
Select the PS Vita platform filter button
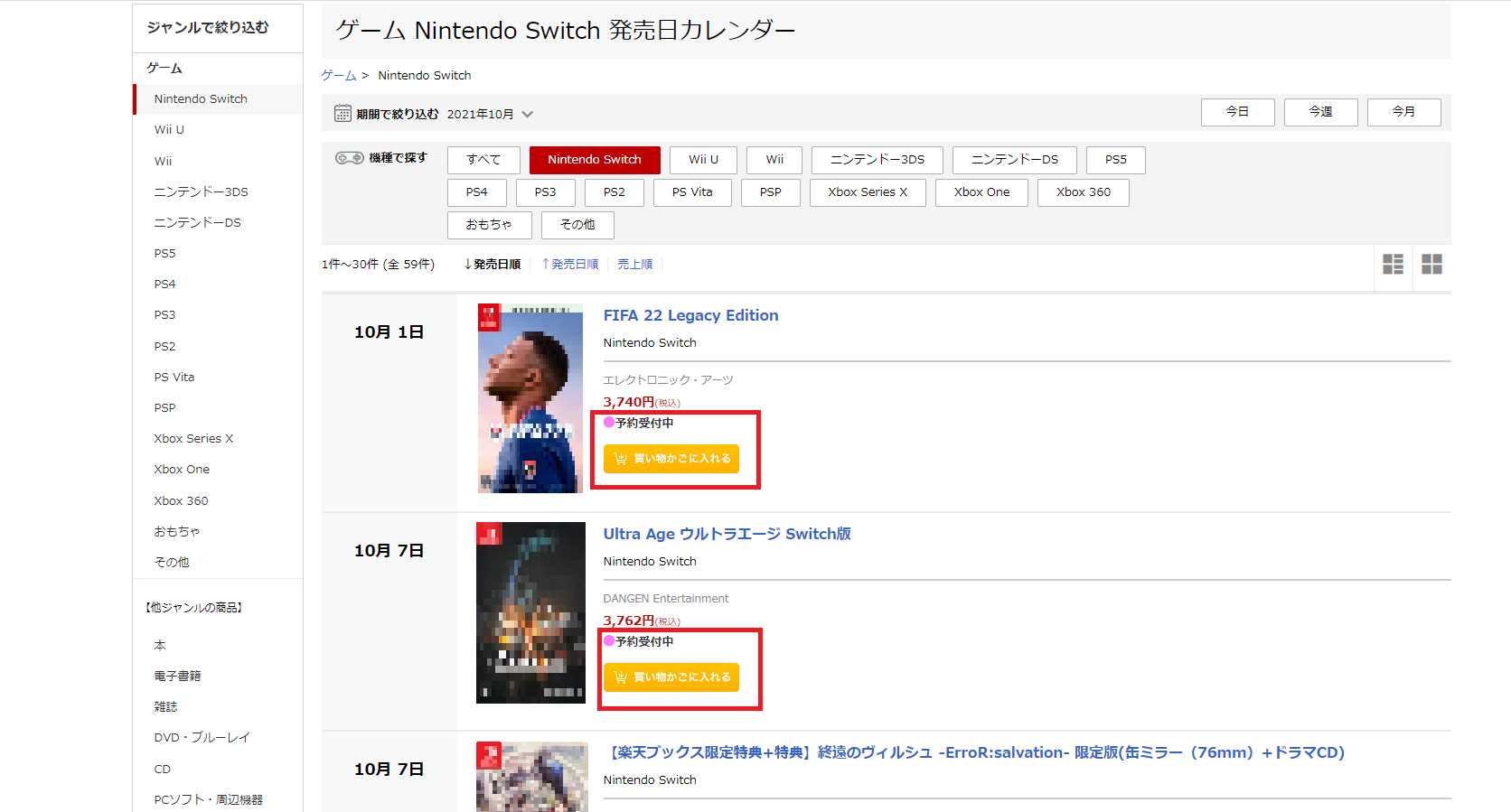point(692,192)
